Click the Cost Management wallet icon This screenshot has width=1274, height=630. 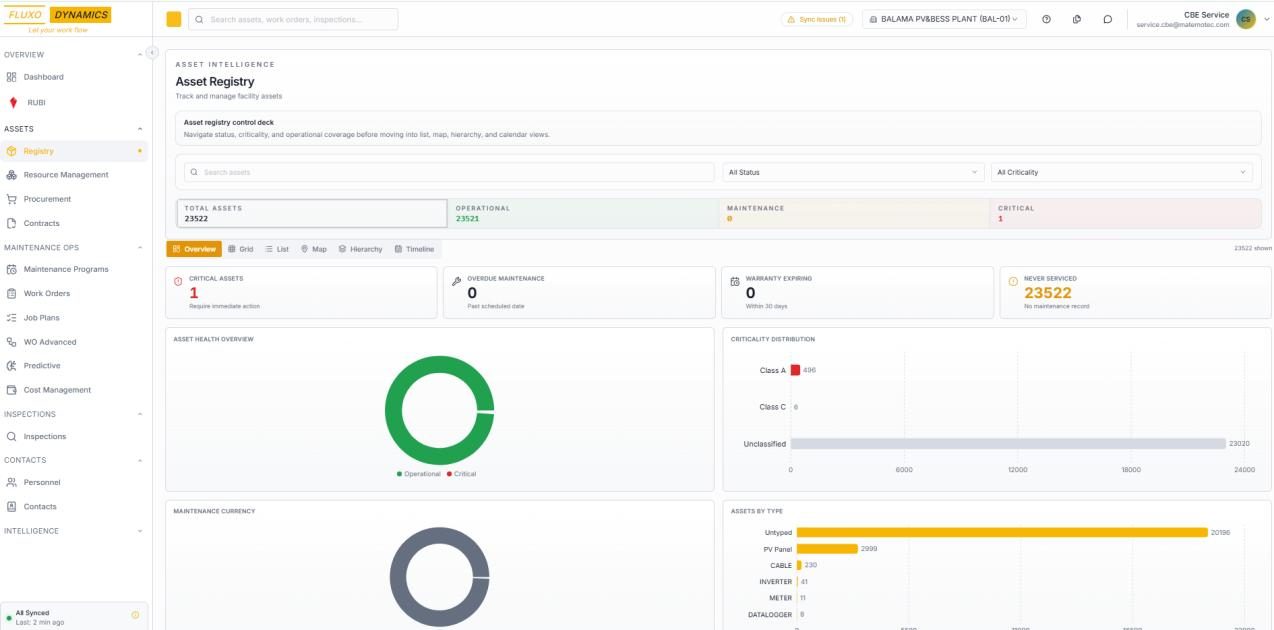(12, 390)
